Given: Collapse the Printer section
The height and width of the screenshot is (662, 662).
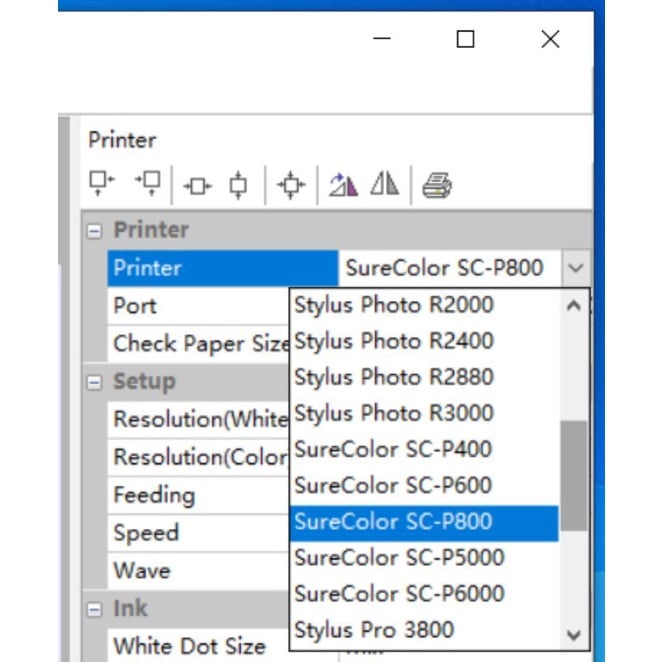Looking at the screenshot, I should 95,230.
